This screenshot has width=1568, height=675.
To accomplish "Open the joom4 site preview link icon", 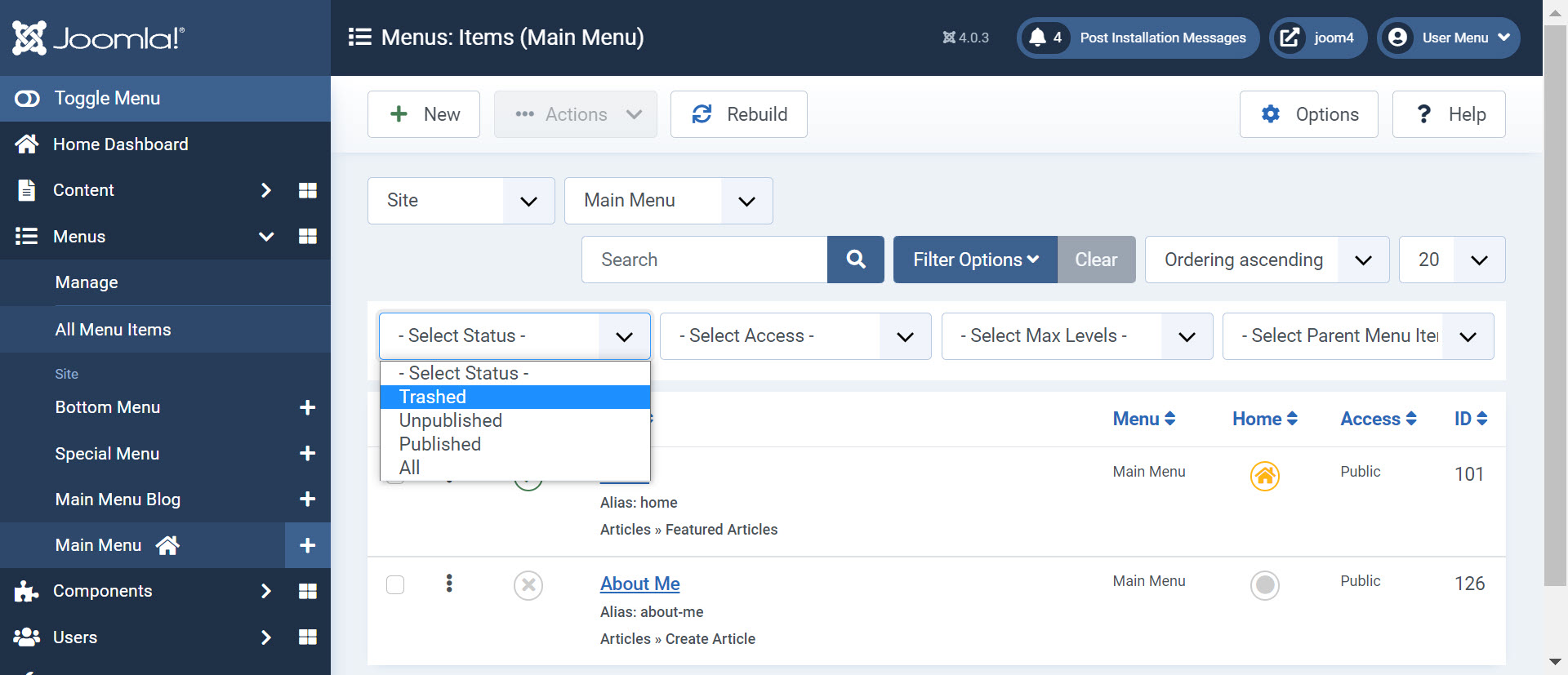I will click(x=1290, y=38).
